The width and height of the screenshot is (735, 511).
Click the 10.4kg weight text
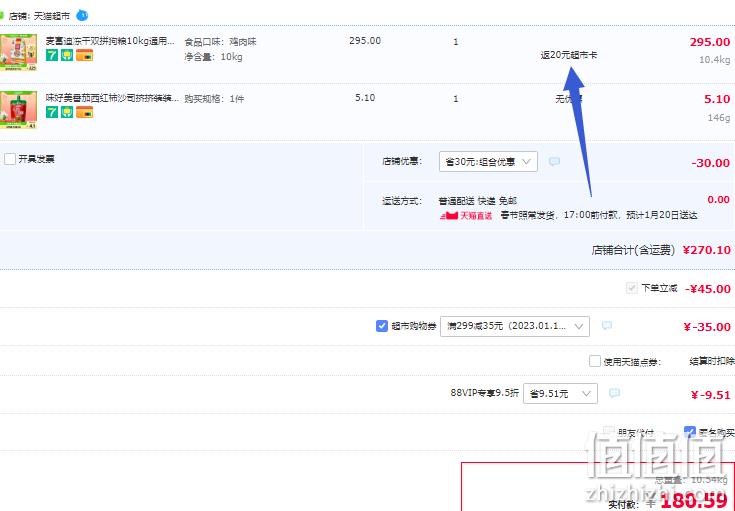coord(714,60)
